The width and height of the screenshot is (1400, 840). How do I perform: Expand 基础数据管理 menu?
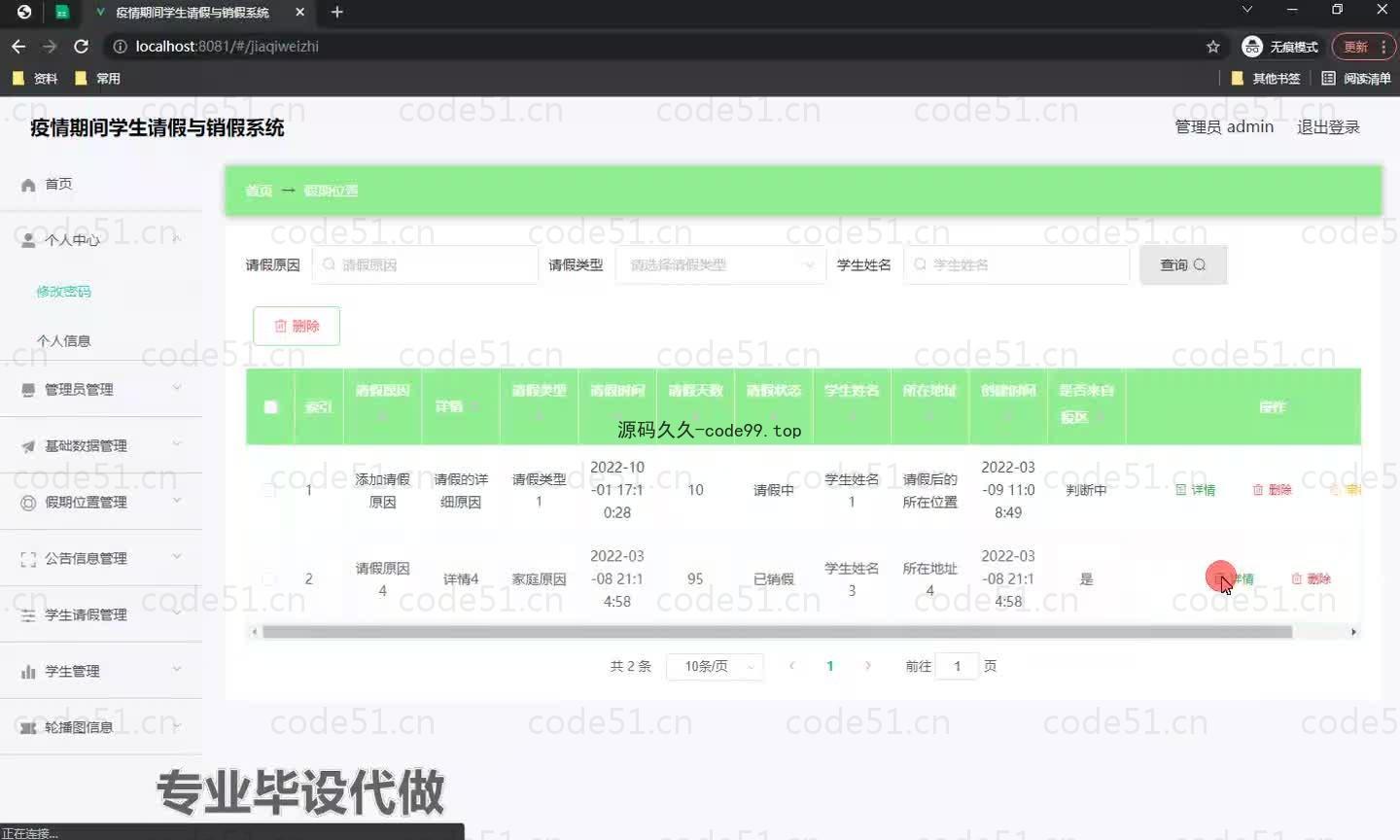101,445
